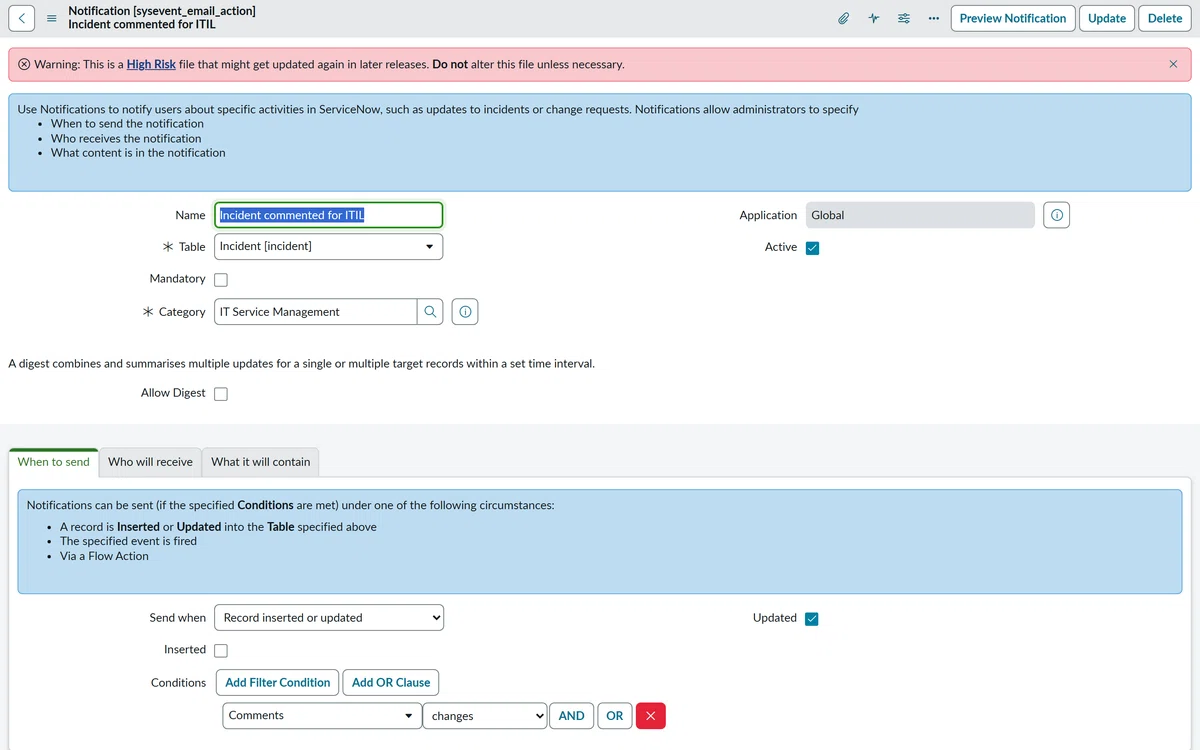
Task: Open attachments via the paperclip icon
Action: tap(844, 18)
